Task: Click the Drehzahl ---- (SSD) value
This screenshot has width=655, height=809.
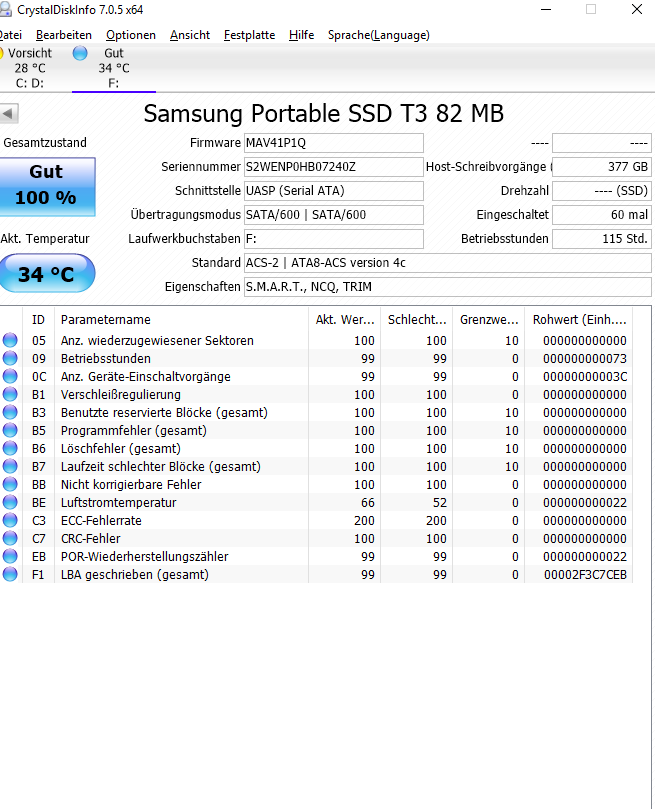Action: coord(602,191)
